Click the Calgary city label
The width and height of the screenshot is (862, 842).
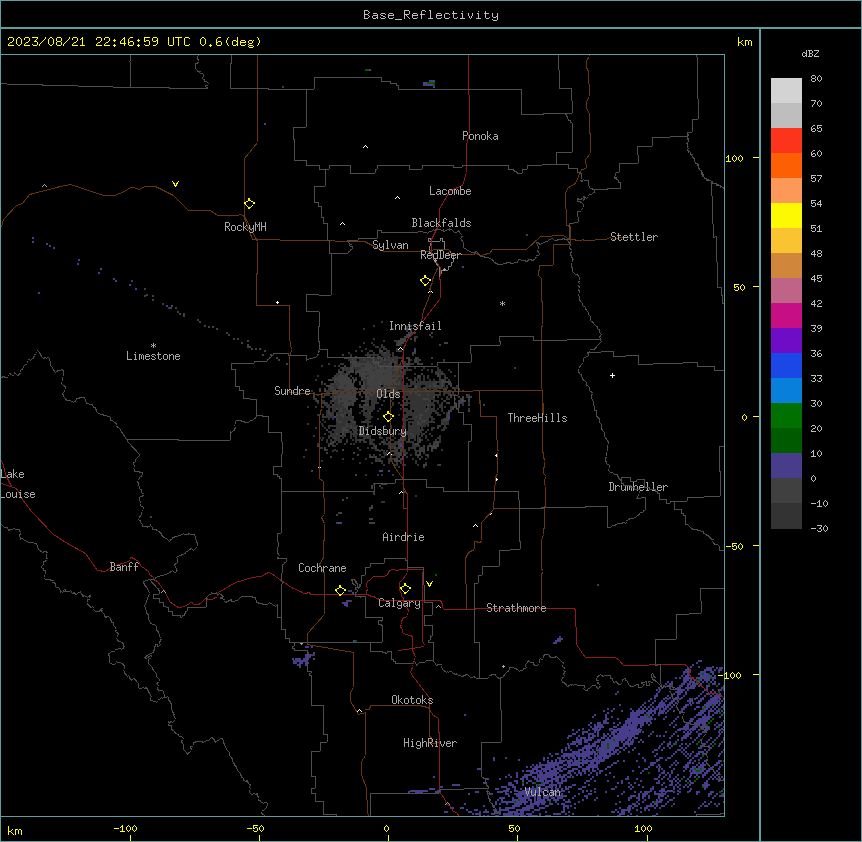pos(399,603)
